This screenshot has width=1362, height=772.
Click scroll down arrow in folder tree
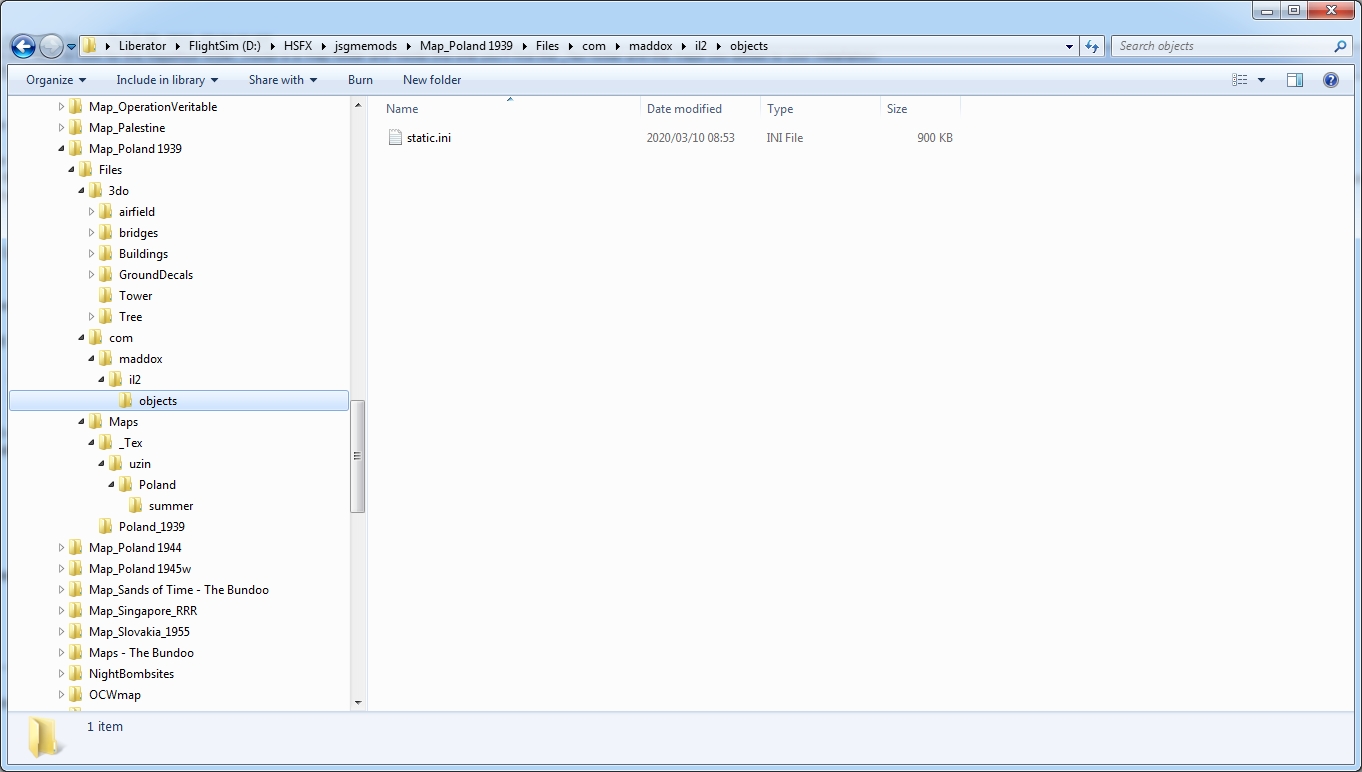(x=358, y=703)
